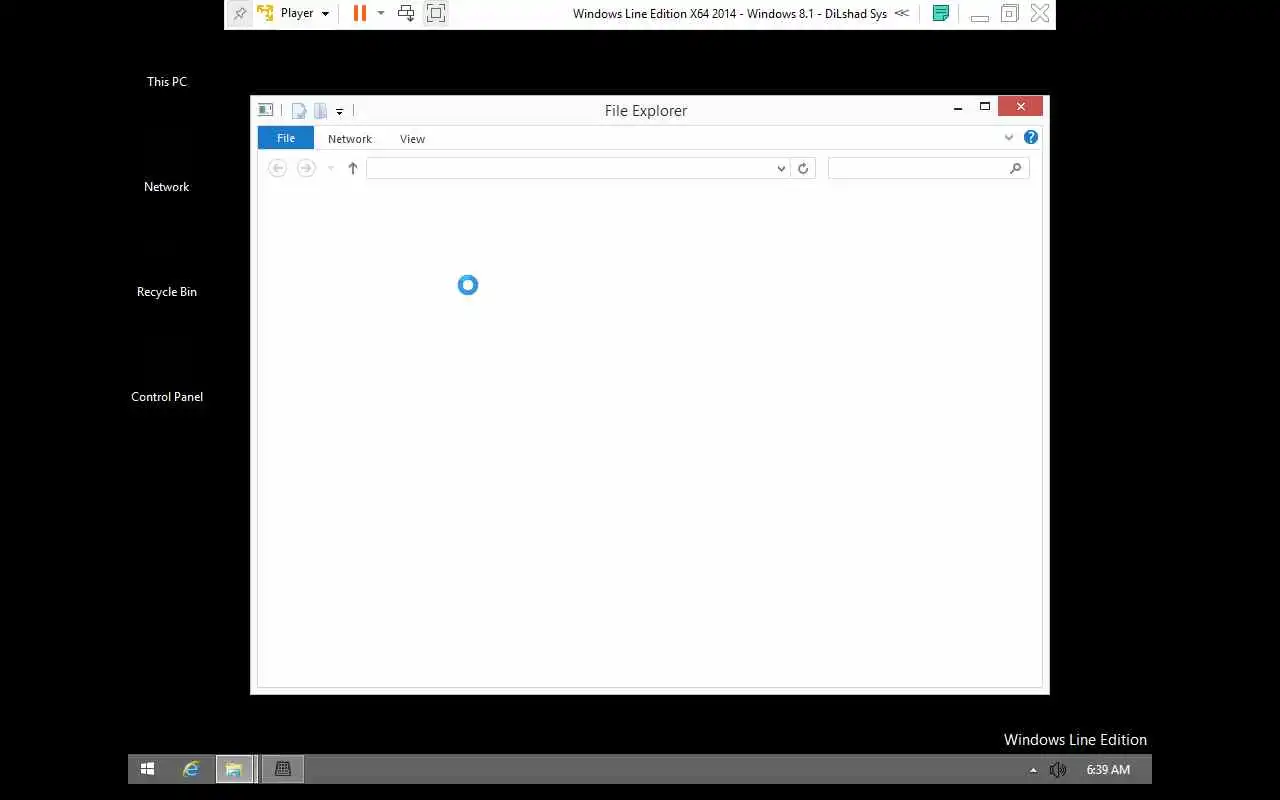The width and height of the screenshot is (1280, 800).
Task: Click Send Ctrl+Alt+Del icon in Player toolbar
Action: [406, 13]
